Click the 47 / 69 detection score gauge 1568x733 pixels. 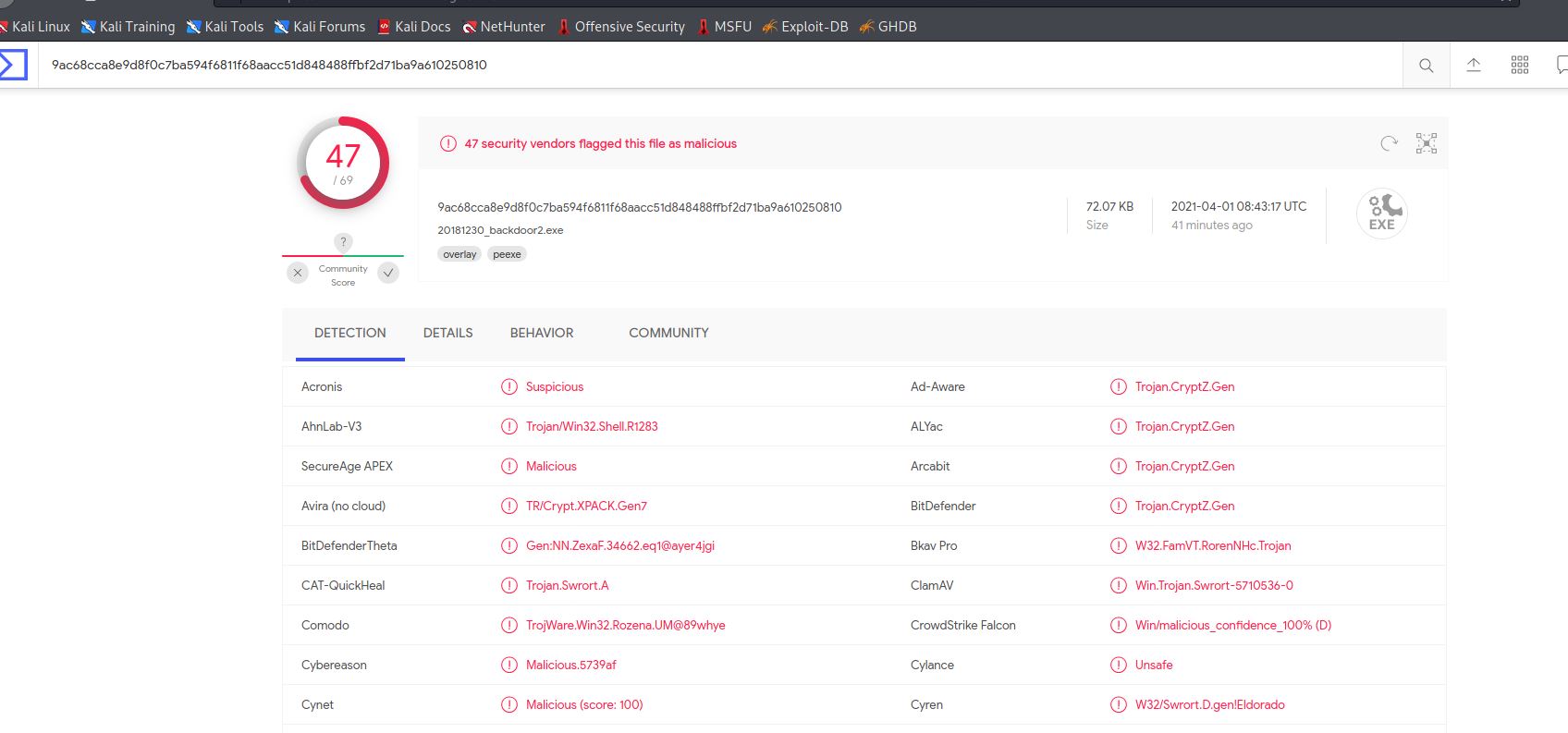(343, 164)
